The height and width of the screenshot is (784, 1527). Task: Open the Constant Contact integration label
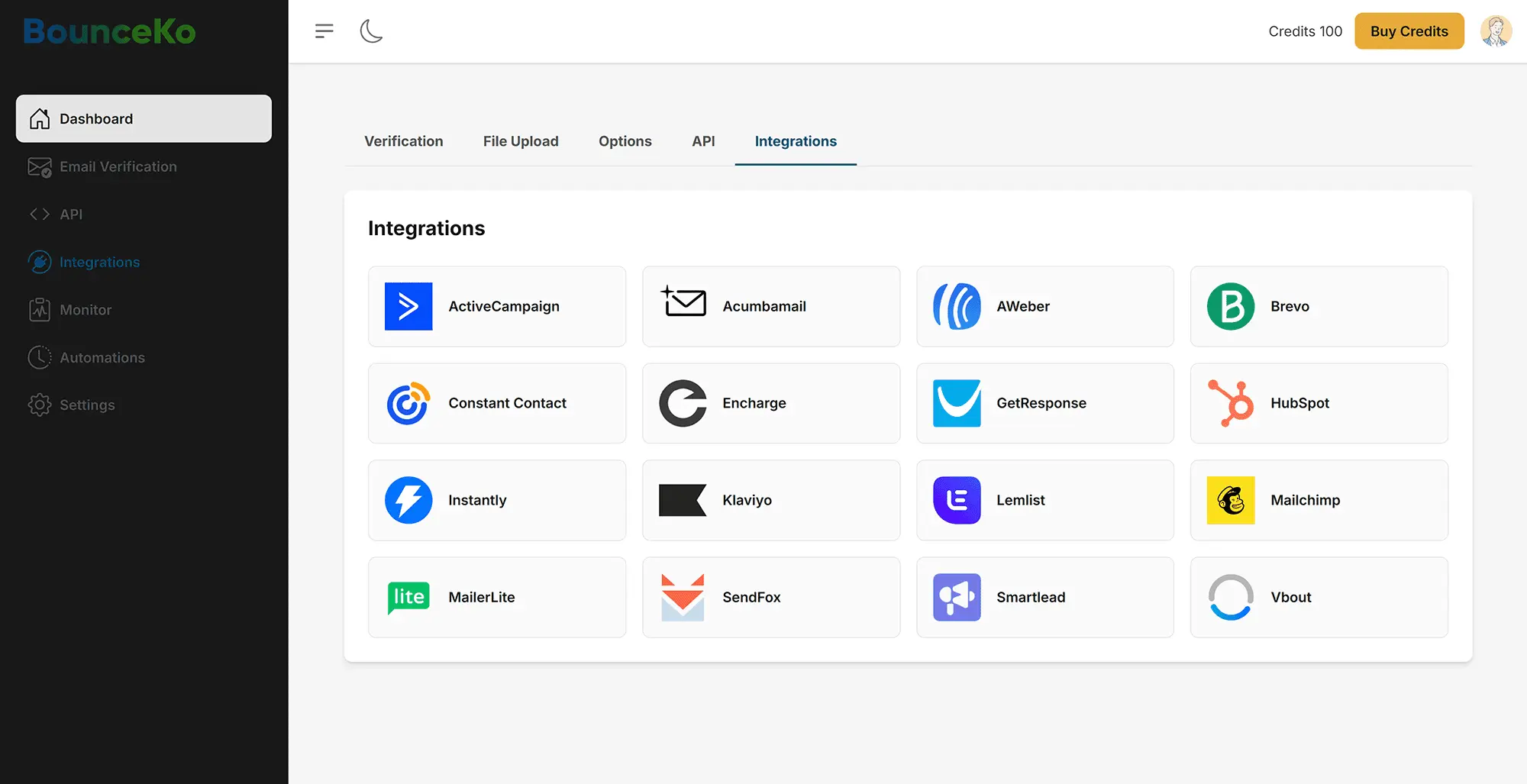point(507,403)
